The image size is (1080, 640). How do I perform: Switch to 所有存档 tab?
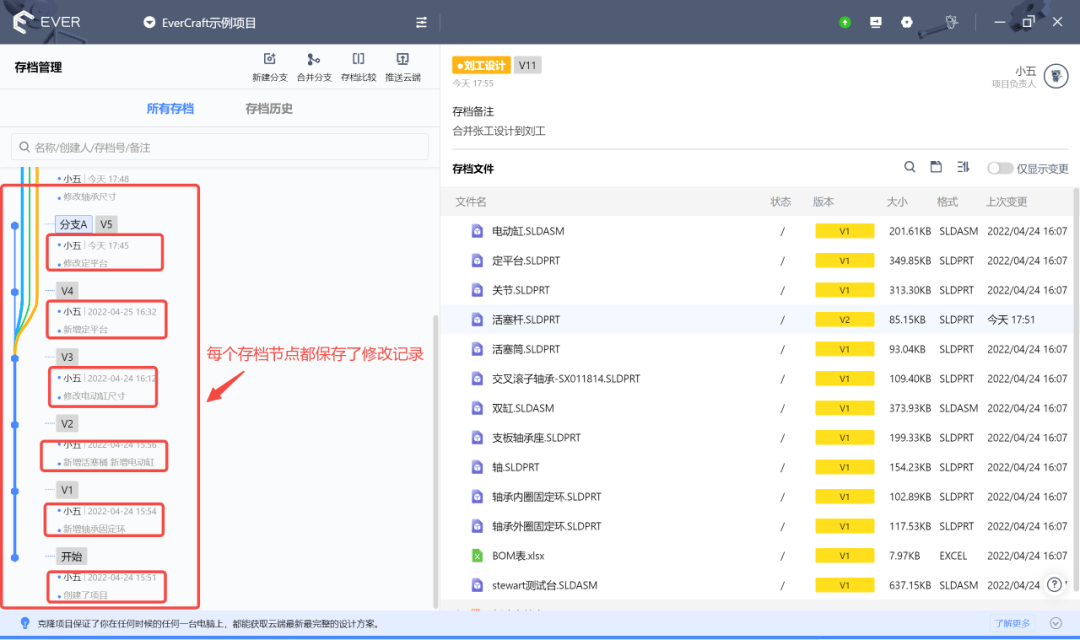pyautogui.click(x=170, y=109)
